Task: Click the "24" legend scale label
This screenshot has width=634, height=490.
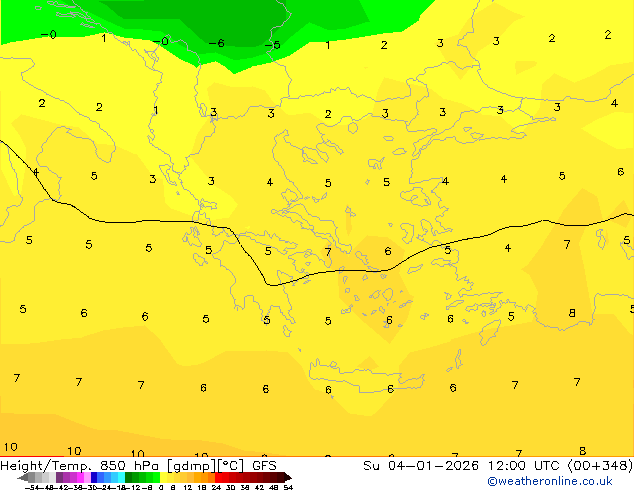Action: coord(216,487)
